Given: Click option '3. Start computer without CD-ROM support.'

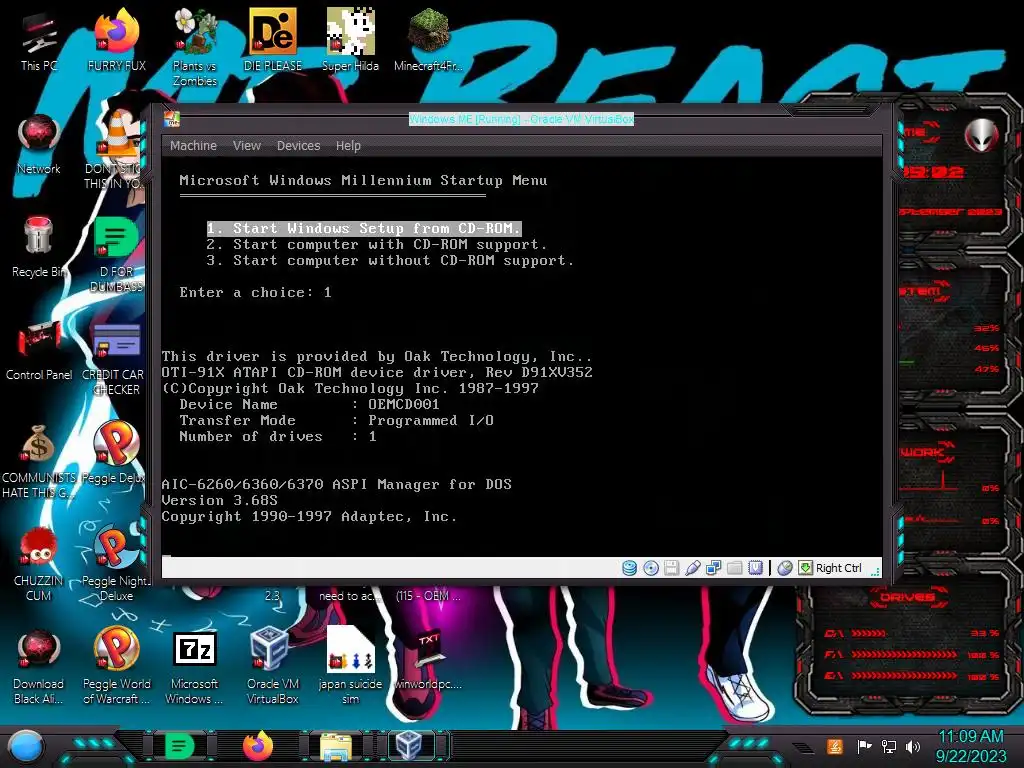Looking at the screenshot, I should click(390, 260).
